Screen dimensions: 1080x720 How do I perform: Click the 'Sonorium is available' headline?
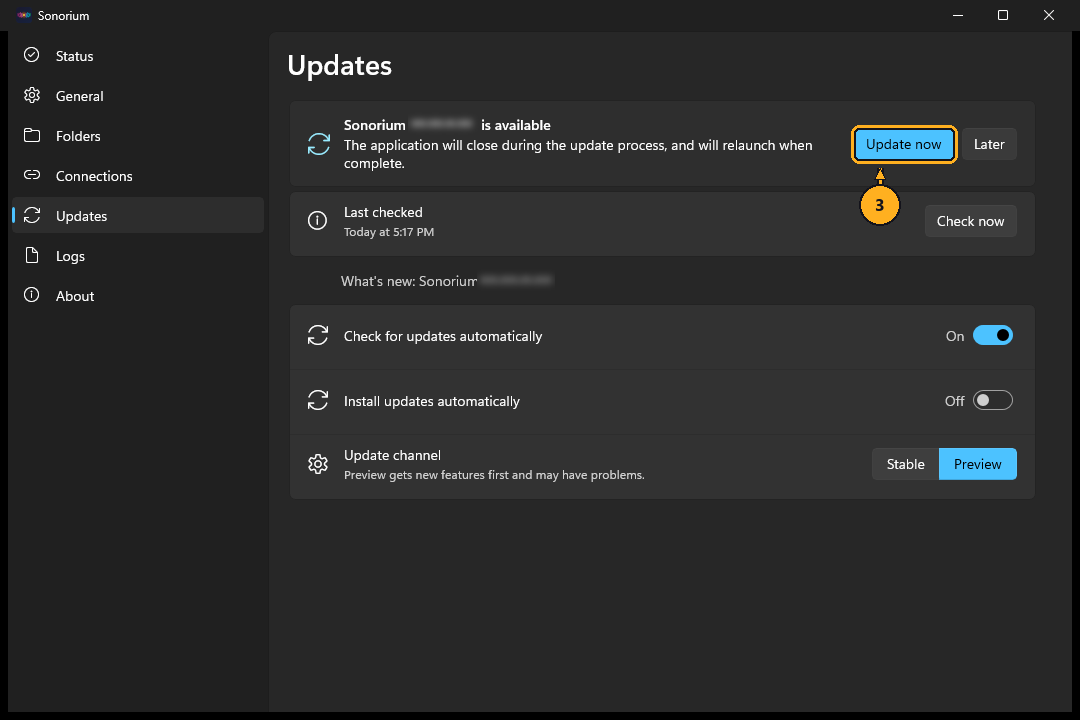(x=447, y=125)
